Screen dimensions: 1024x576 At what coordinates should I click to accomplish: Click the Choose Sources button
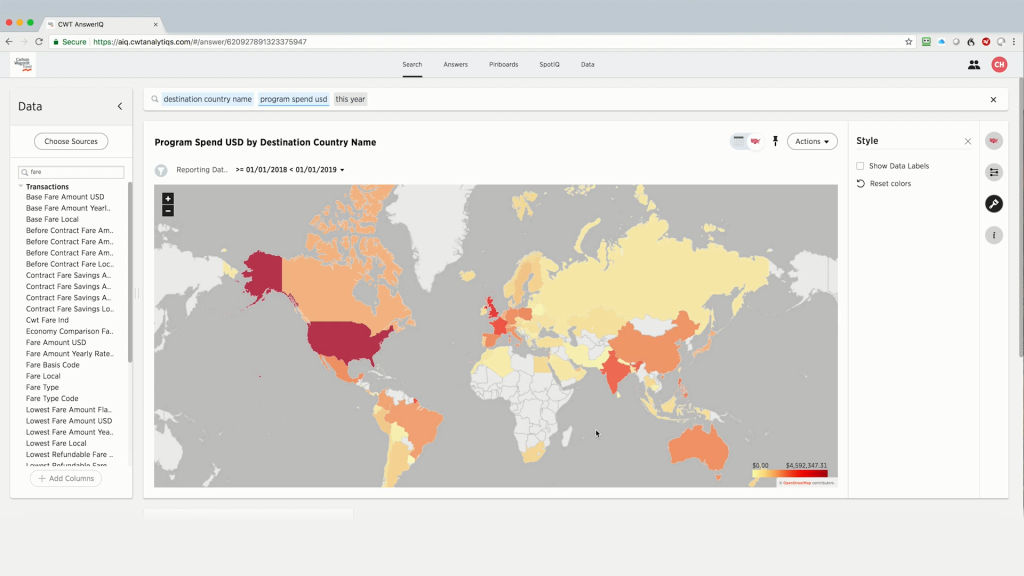[x=71, y=142]
